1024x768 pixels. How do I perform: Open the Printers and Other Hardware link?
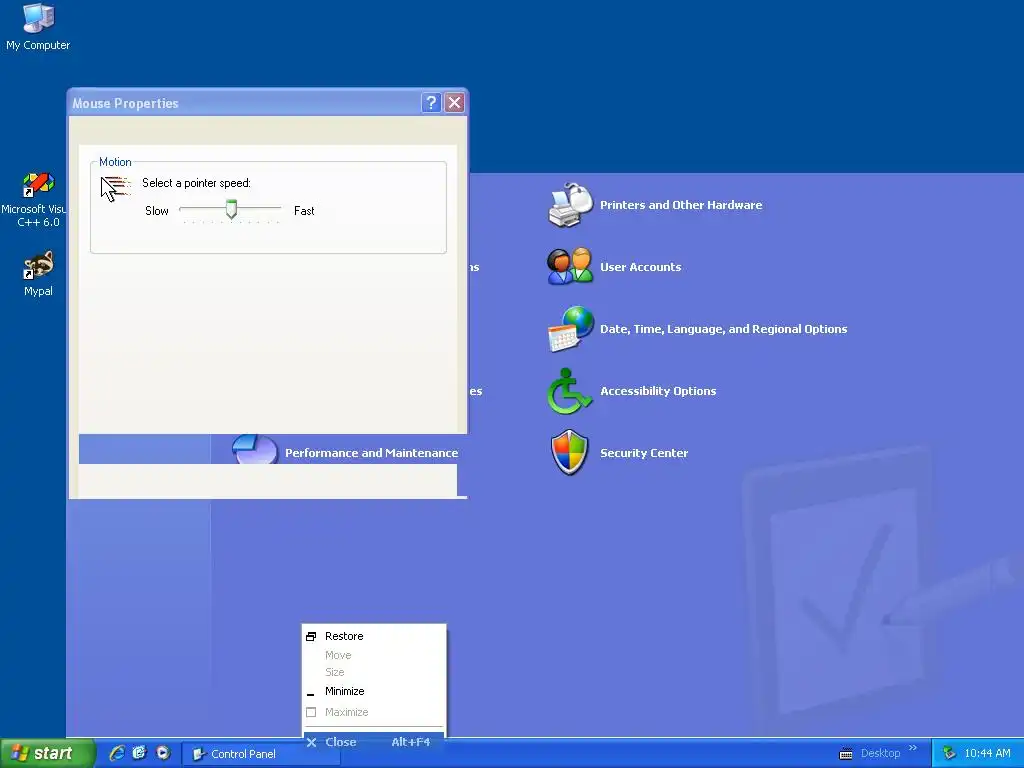point(681,205)
